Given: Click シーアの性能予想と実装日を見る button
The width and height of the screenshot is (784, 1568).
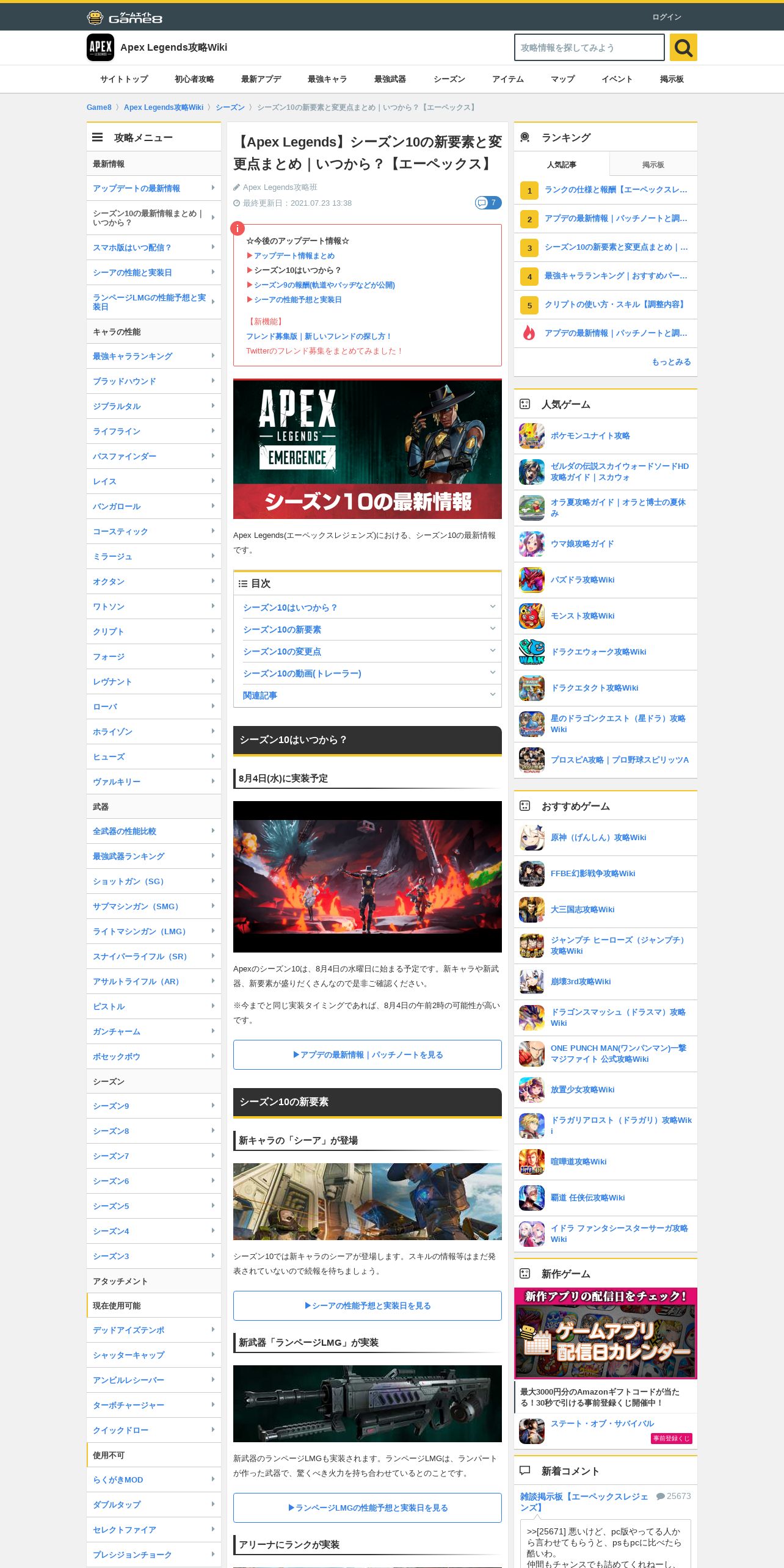Looking at the screenshot, I should [x=368, y=1305].
